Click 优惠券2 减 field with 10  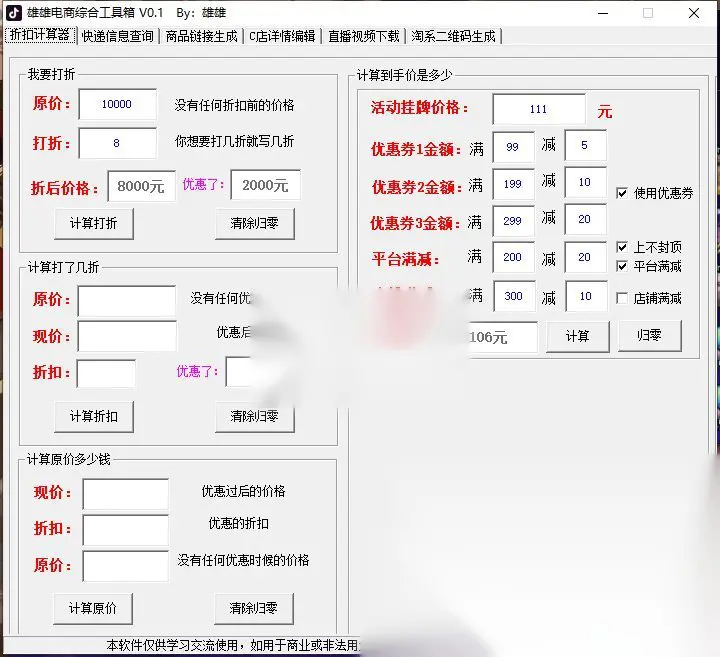point(585,182)
